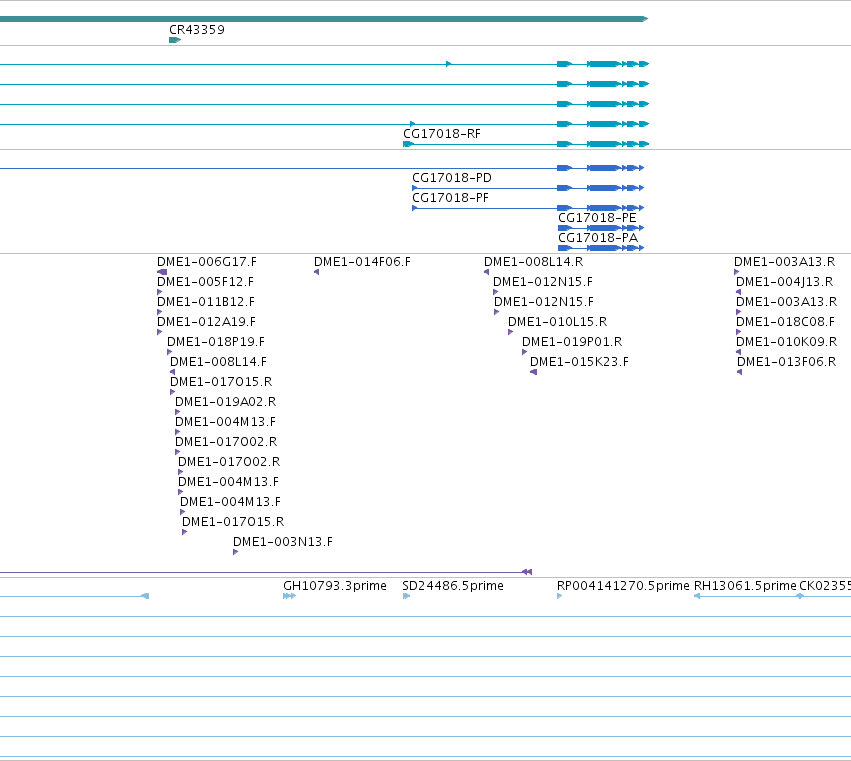851x761 pixels.
Task: Click arrow glyph under DME1-014F06.F
Action: [x=316, y=272]
